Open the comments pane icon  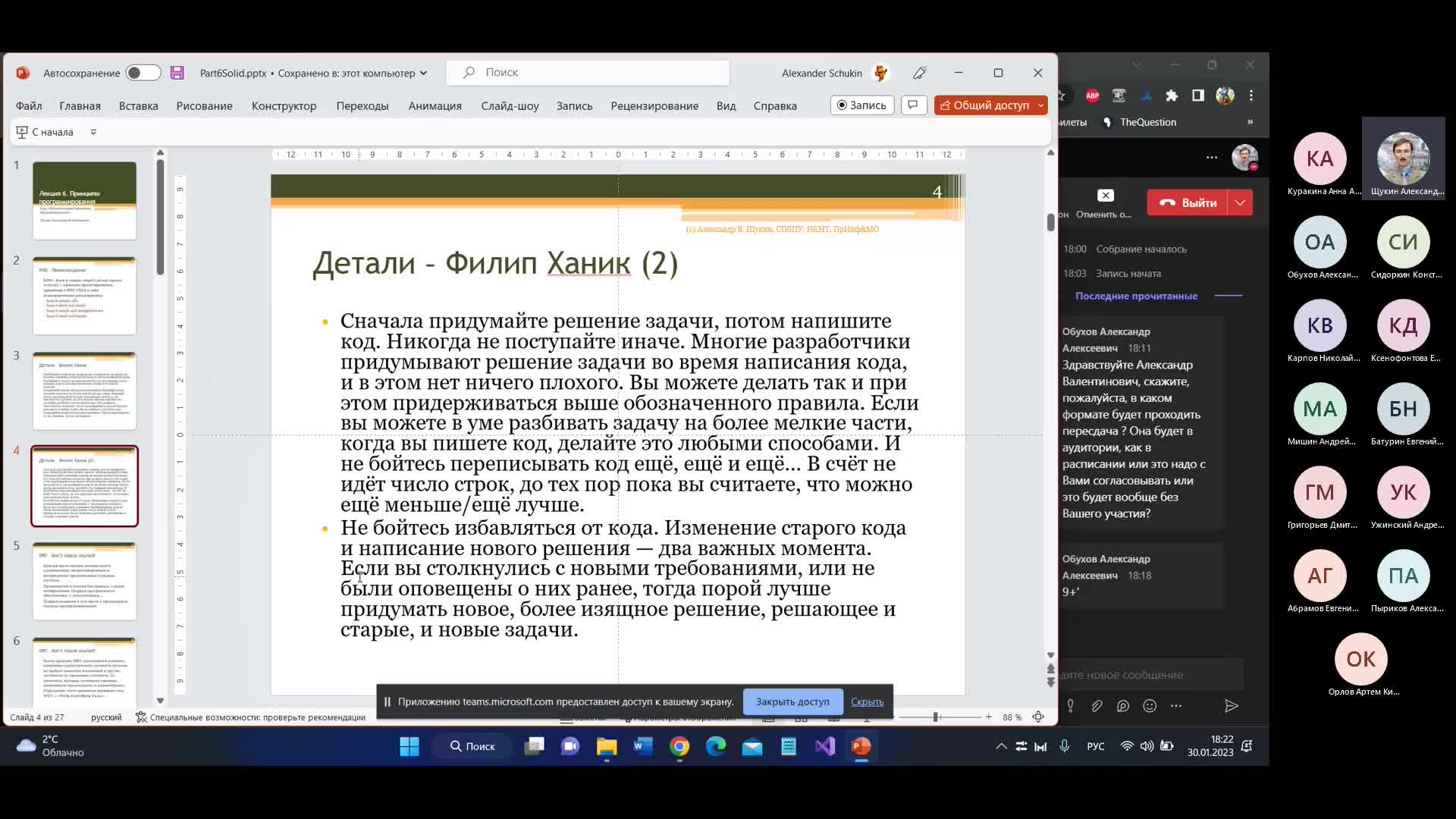[914, 105]
